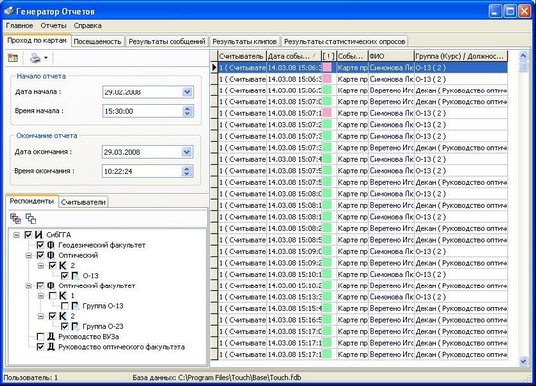The height and width of the screenshot is (386, 536).
Task: Switch to the Считыватели tab
Action: pos(83,202)
